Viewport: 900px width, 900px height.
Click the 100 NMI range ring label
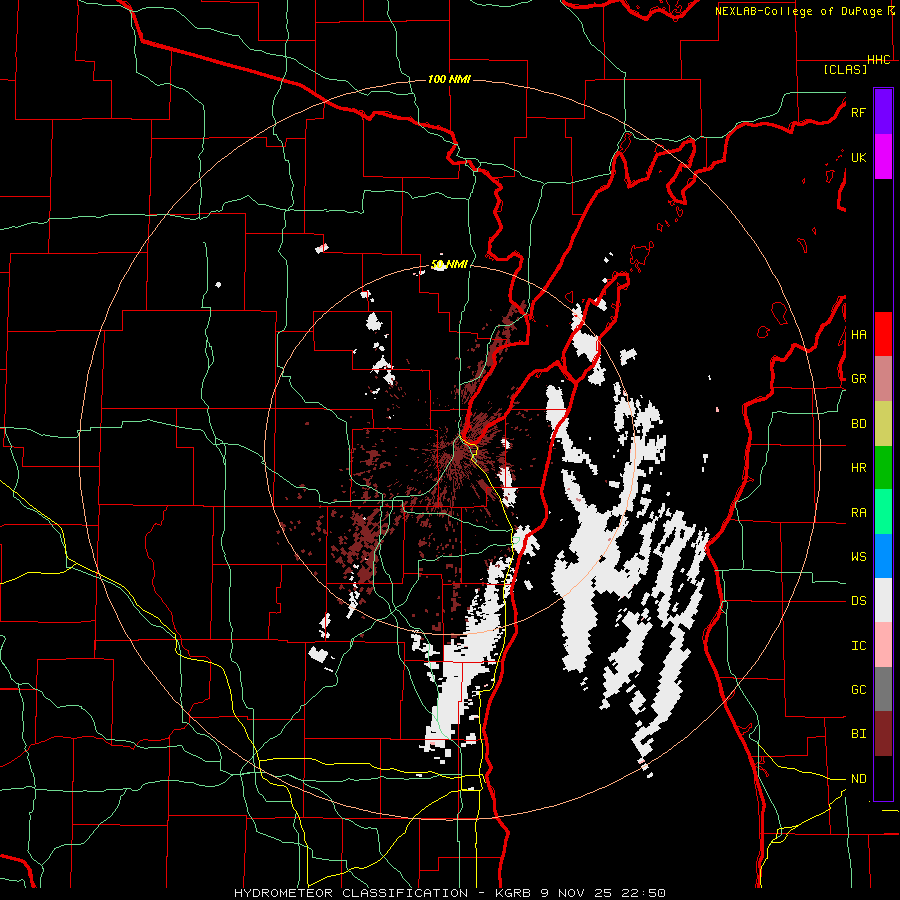point(449,79)
